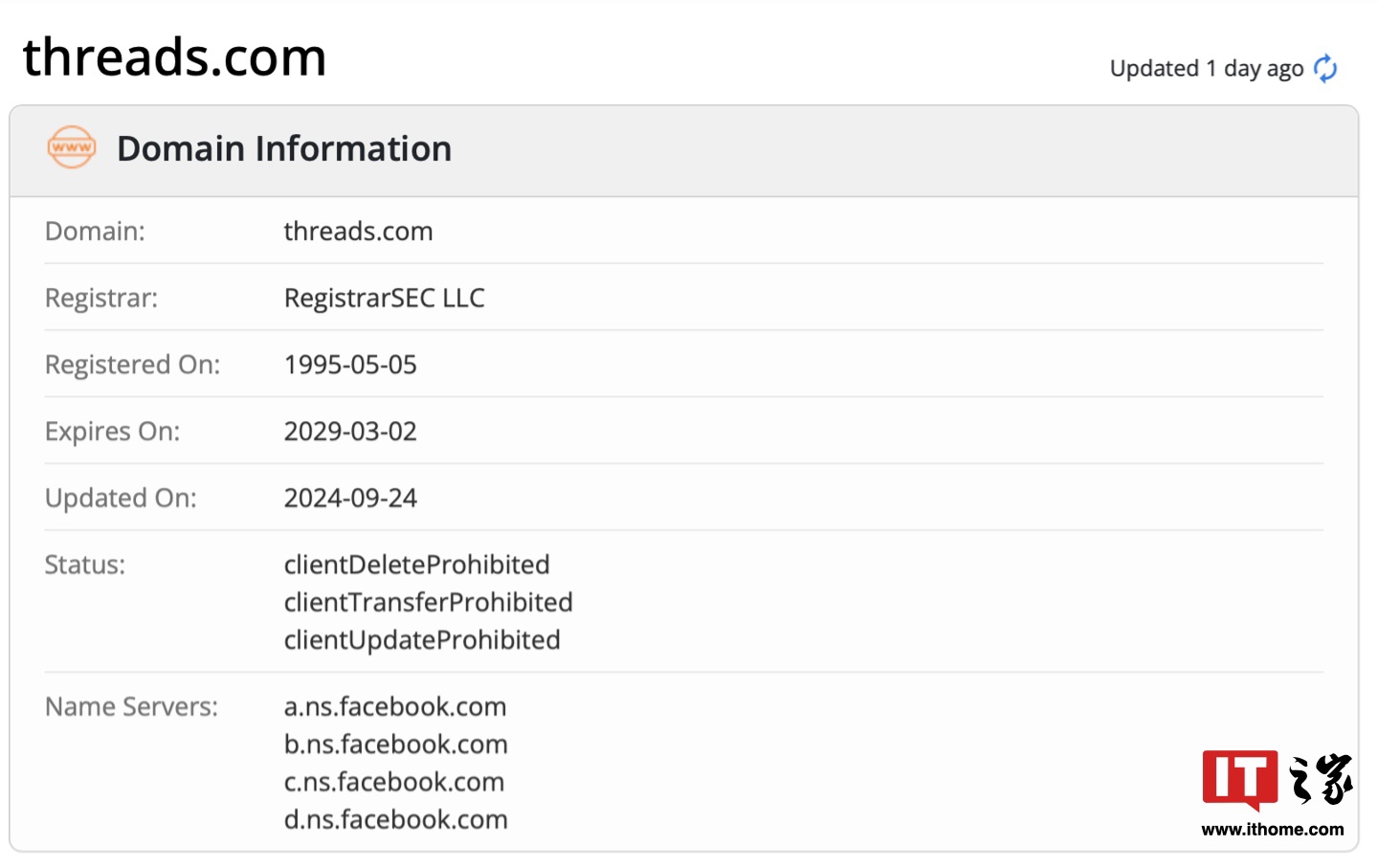
Task: Click the b.ns.facebook.com name server
Action: 395,745
